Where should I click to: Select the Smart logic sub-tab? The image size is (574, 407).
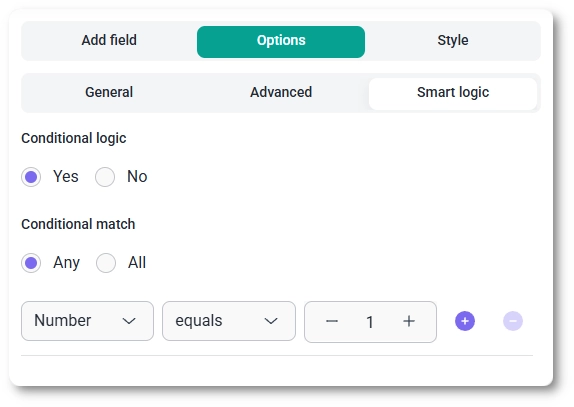pos(453,94)
